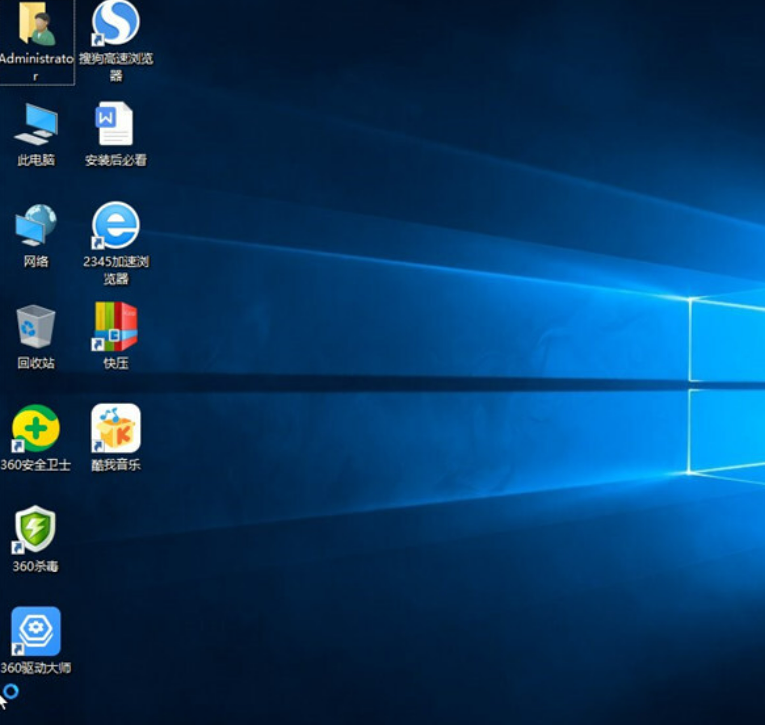This screenshot has width=765, height=725.
Task: Click the 酷我音乐 music player icon
Action: [x=116, y=429]
